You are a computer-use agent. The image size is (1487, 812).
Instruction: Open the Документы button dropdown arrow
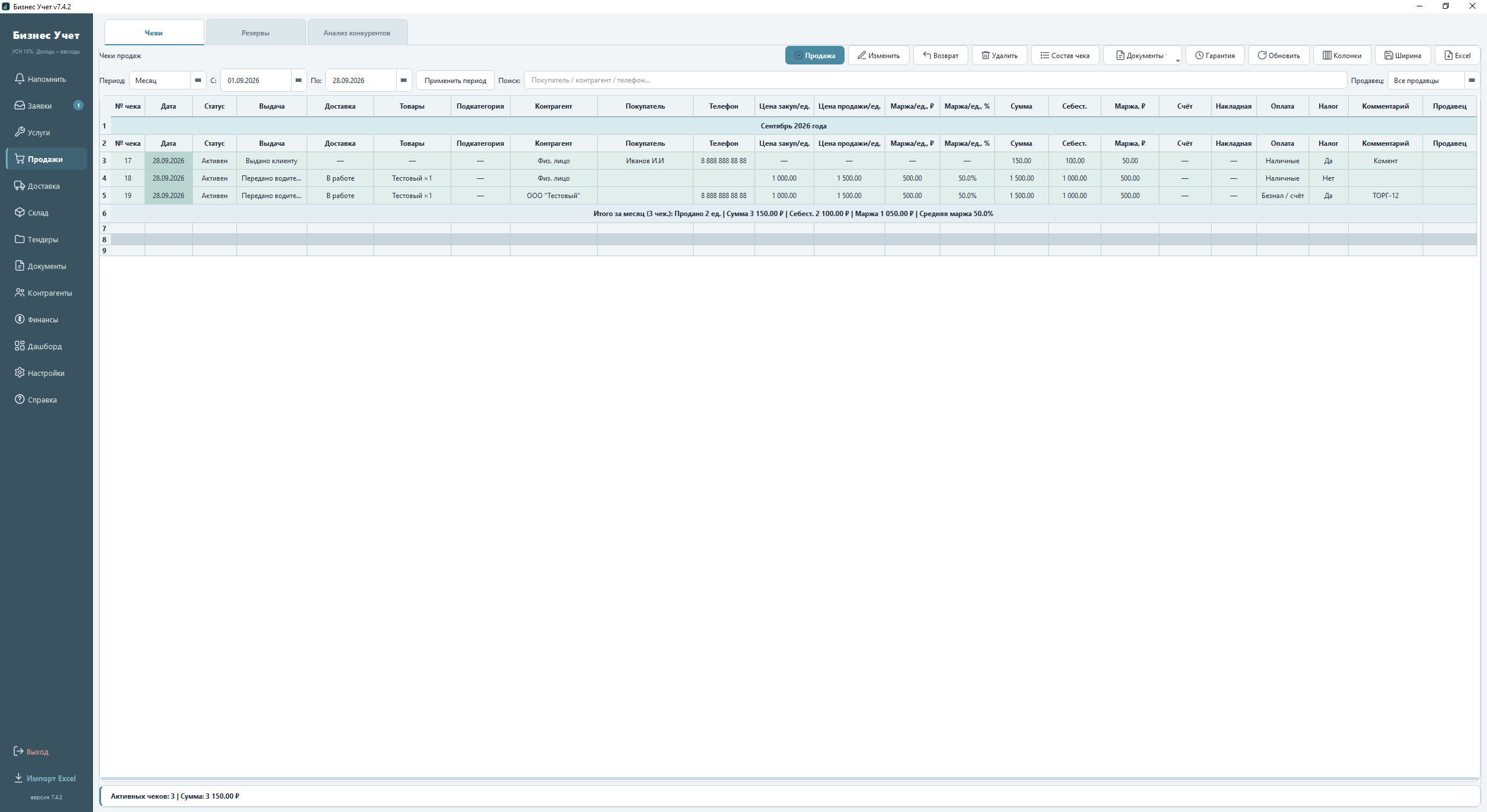pyautogui.click(x=1177, y=60)
